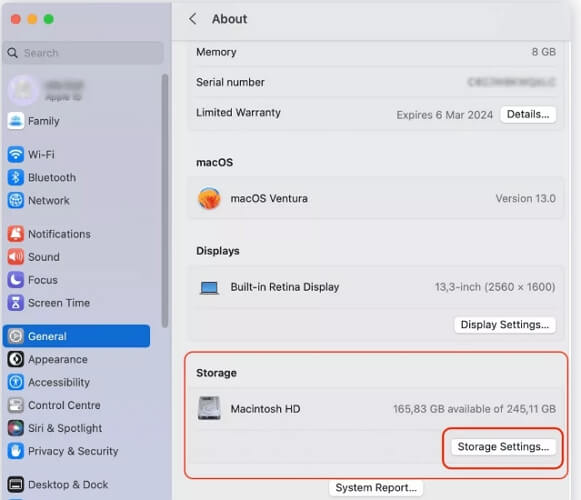
Task: Open the Siri & Spotlight icon
Action: pos(16,428)
